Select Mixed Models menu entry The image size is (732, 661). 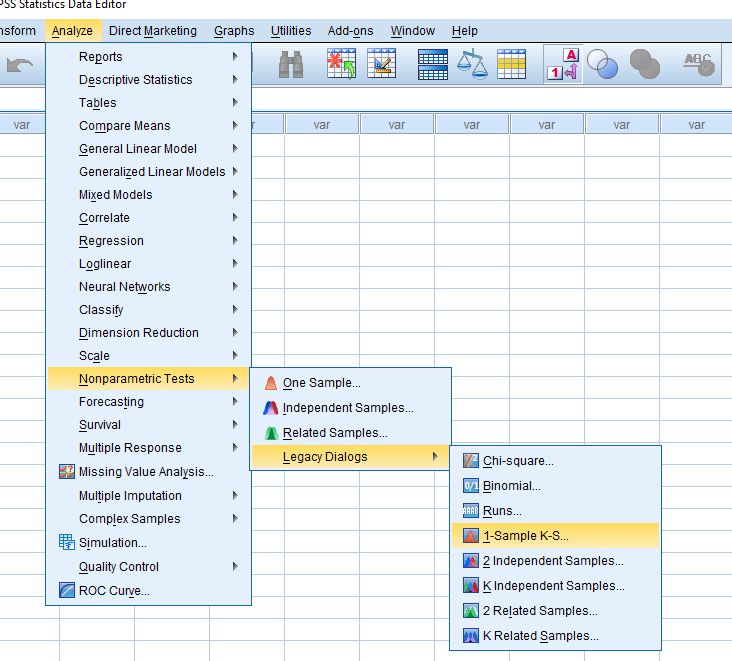click(148, 195)
